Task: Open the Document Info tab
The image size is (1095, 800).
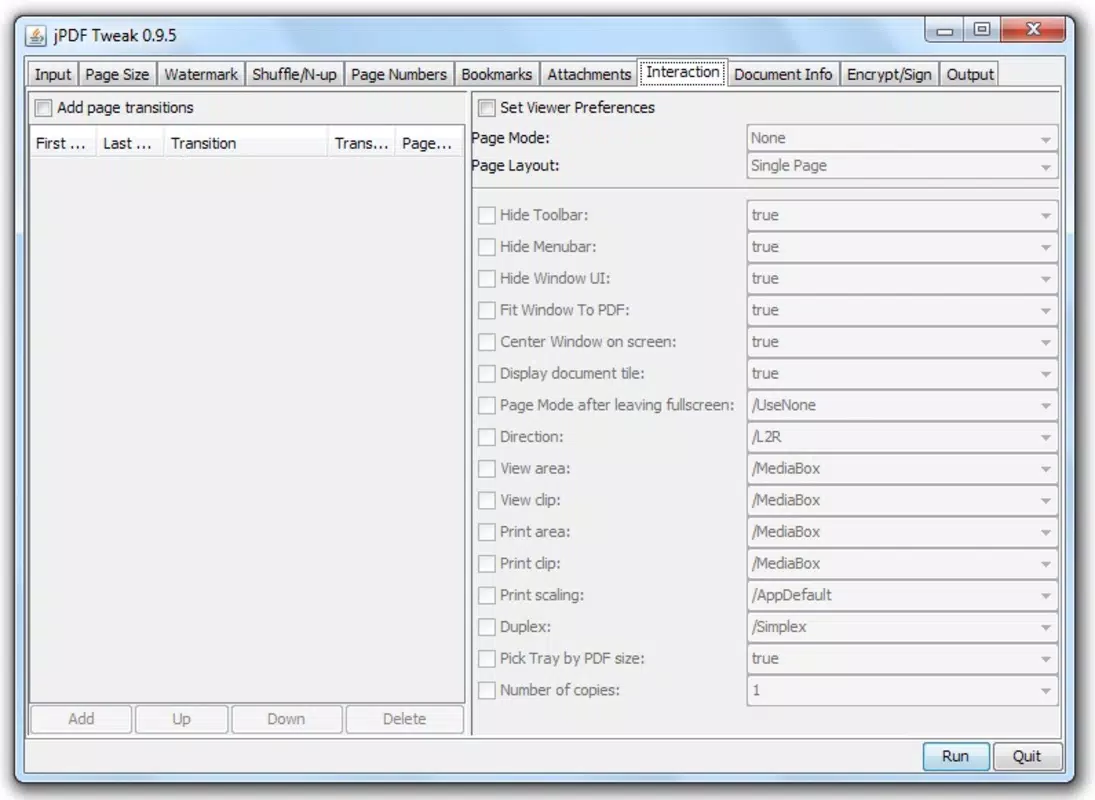Action: 783,74
